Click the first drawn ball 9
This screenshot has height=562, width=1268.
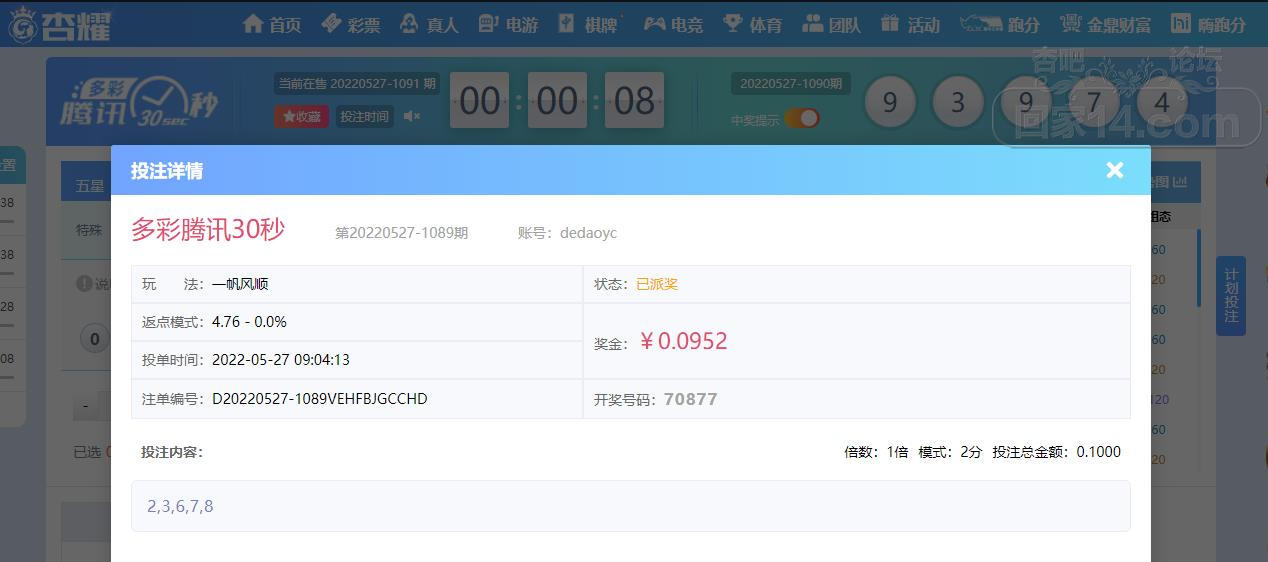[x=890, y=102]
